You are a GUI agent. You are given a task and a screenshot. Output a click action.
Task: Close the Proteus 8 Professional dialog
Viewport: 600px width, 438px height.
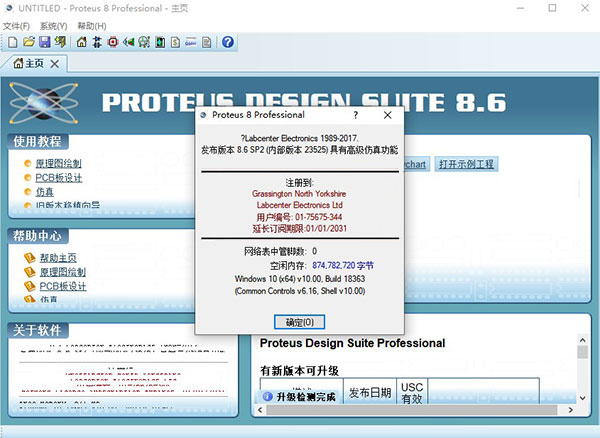pos(388,115)
